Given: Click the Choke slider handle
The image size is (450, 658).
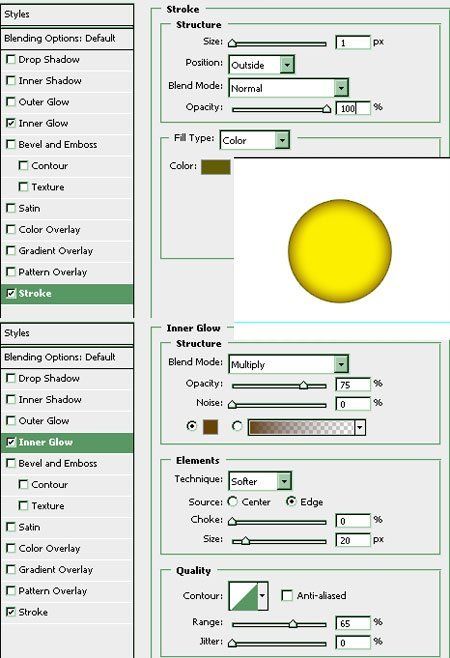Looking at the screenshot, I should point(232,522).
